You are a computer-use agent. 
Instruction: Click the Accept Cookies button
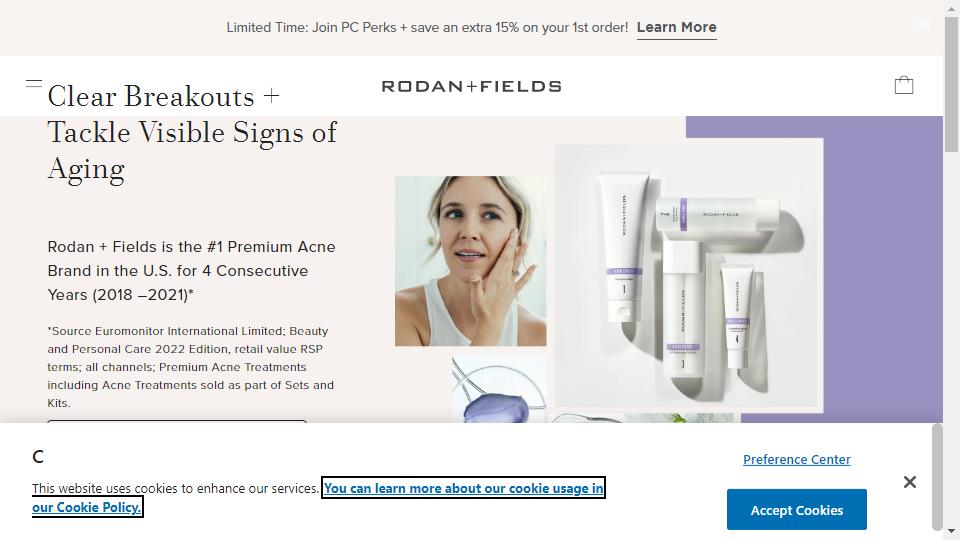click(x=797, y=509)
